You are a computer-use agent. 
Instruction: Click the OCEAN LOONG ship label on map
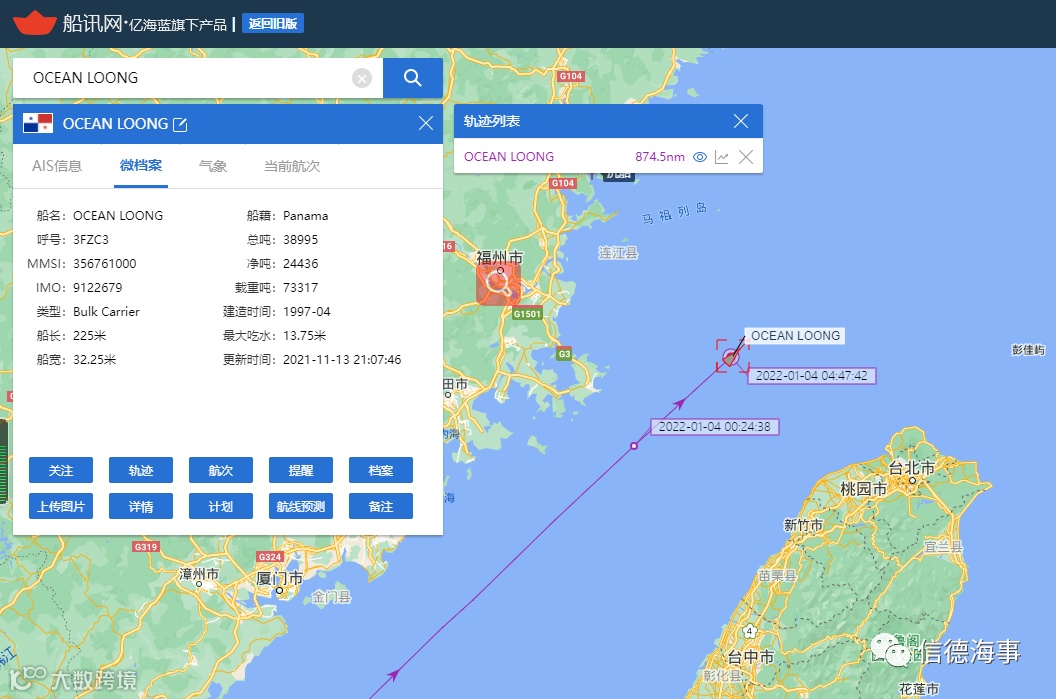click(795, 335)
